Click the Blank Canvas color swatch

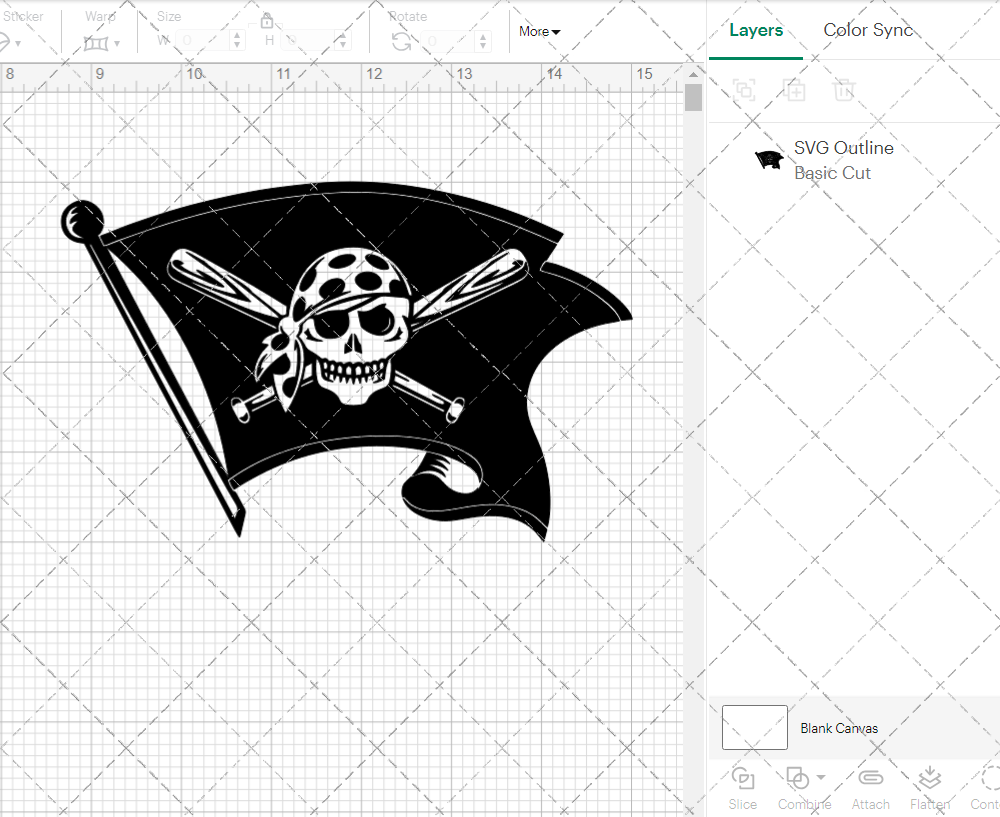(754, 728)
